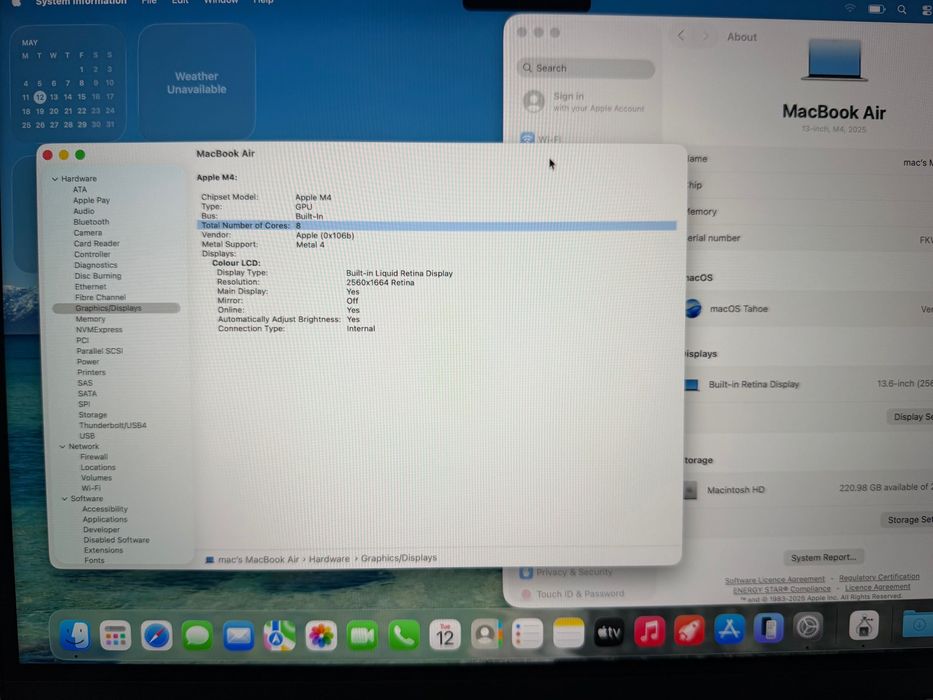The width and height of the screenshot is (933, 700).
Task: Open Finder from the Dock
Action: pyautogui.click(x=76, y=635)
